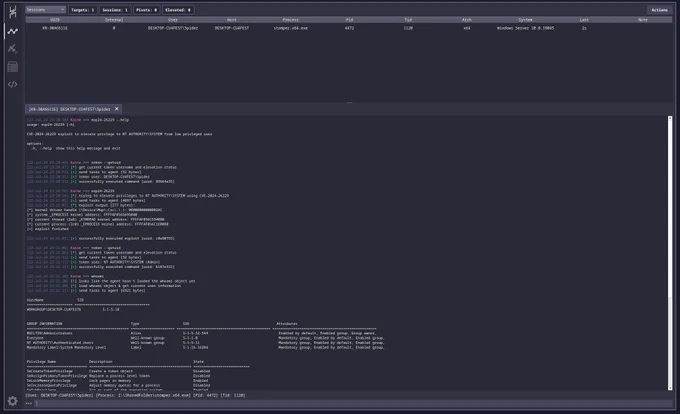Sort by the Process column header
This screenshot has height=414, width=680.
(291, 20)
